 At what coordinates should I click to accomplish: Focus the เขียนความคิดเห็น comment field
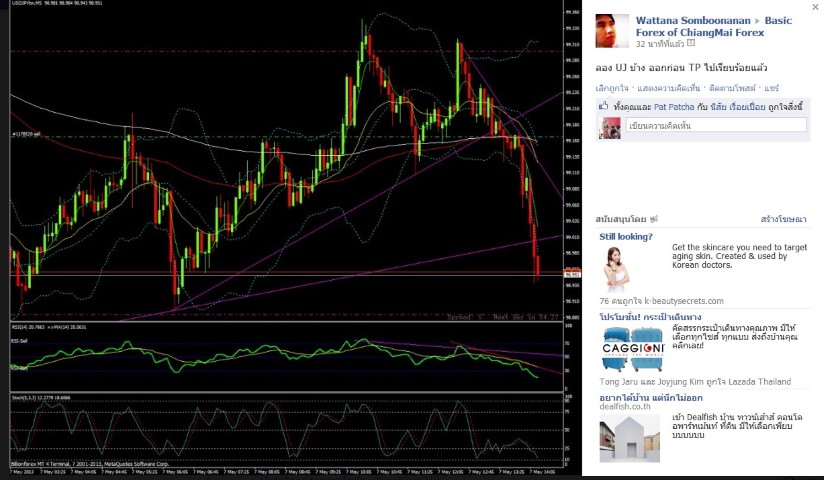716,125
